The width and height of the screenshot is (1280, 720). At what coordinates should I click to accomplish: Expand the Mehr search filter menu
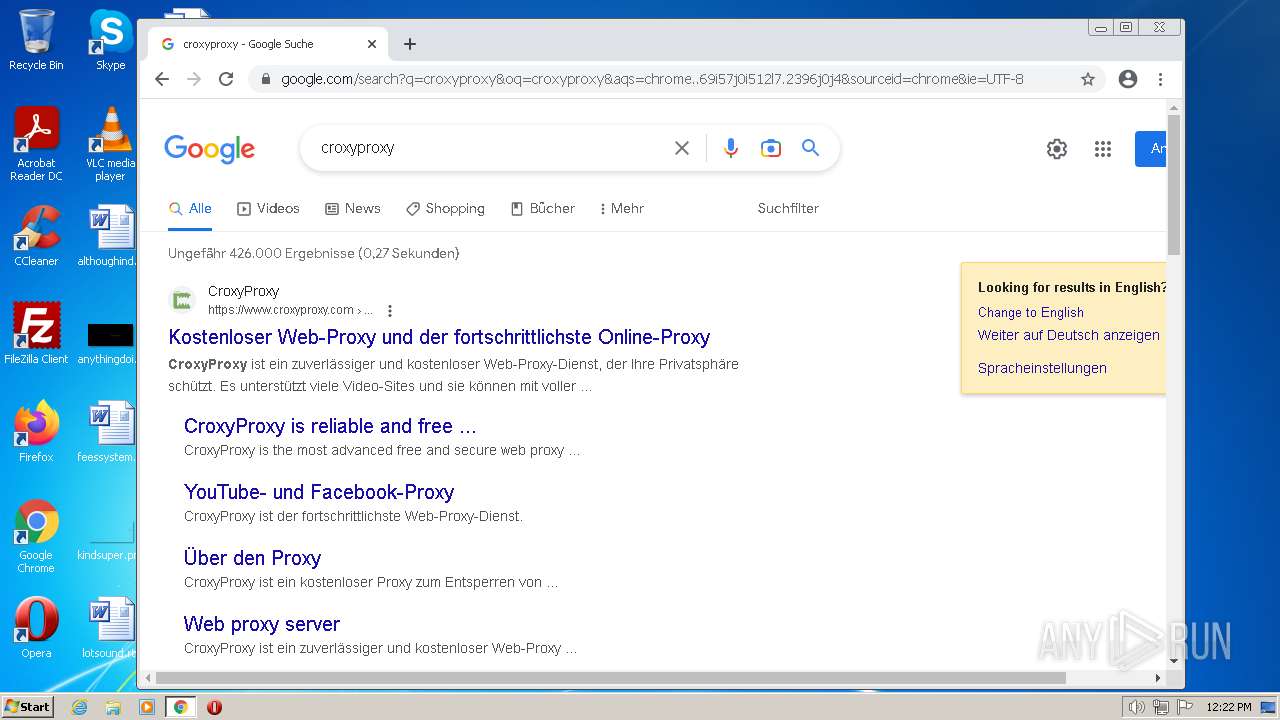click(x=621, y=208)
